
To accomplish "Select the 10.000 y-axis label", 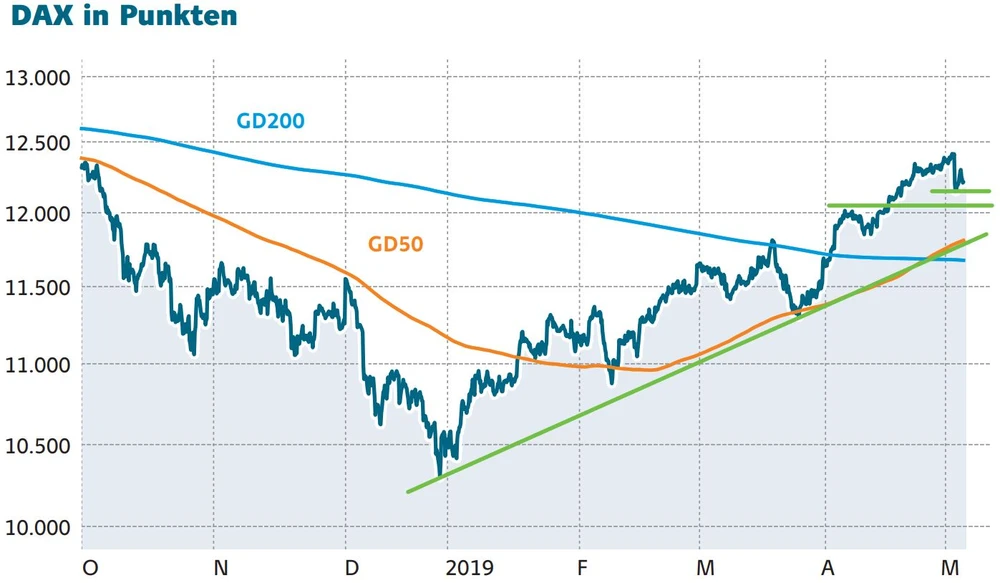I will point(40,527).
